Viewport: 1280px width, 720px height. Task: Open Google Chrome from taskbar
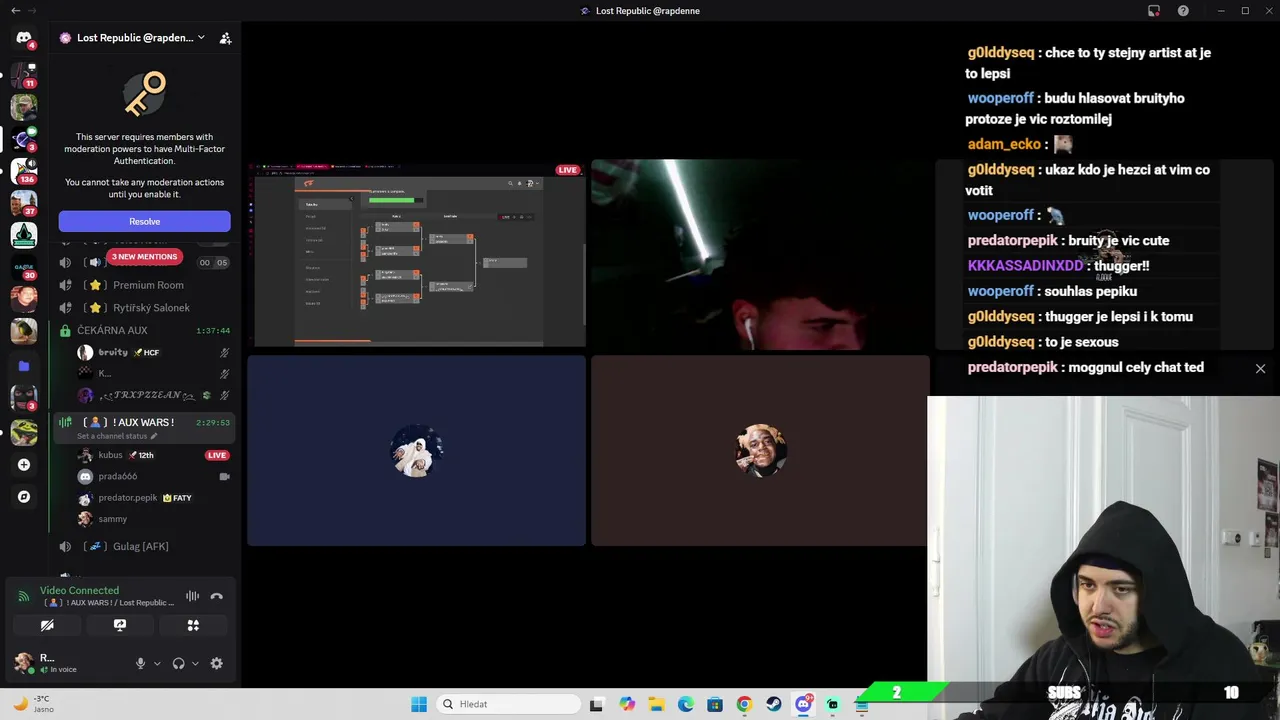coord(744,704)
